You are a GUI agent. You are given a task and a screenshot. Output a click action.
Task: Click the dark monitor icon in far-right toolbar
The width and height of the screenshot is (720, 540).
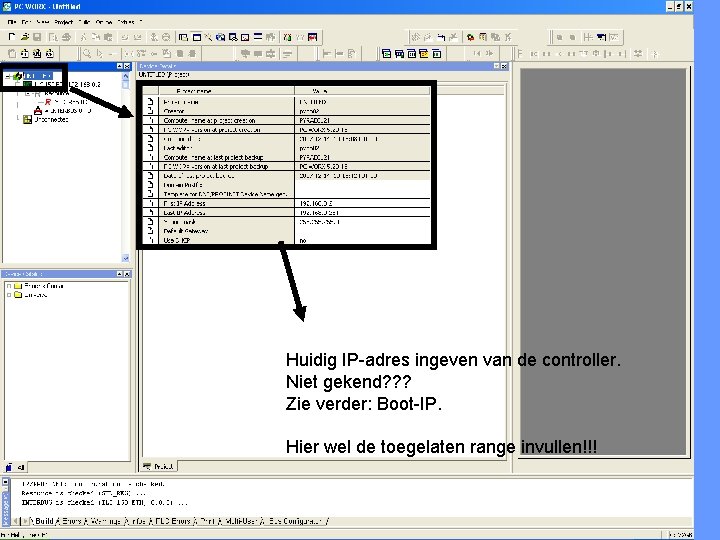click(x=601, y=37)
